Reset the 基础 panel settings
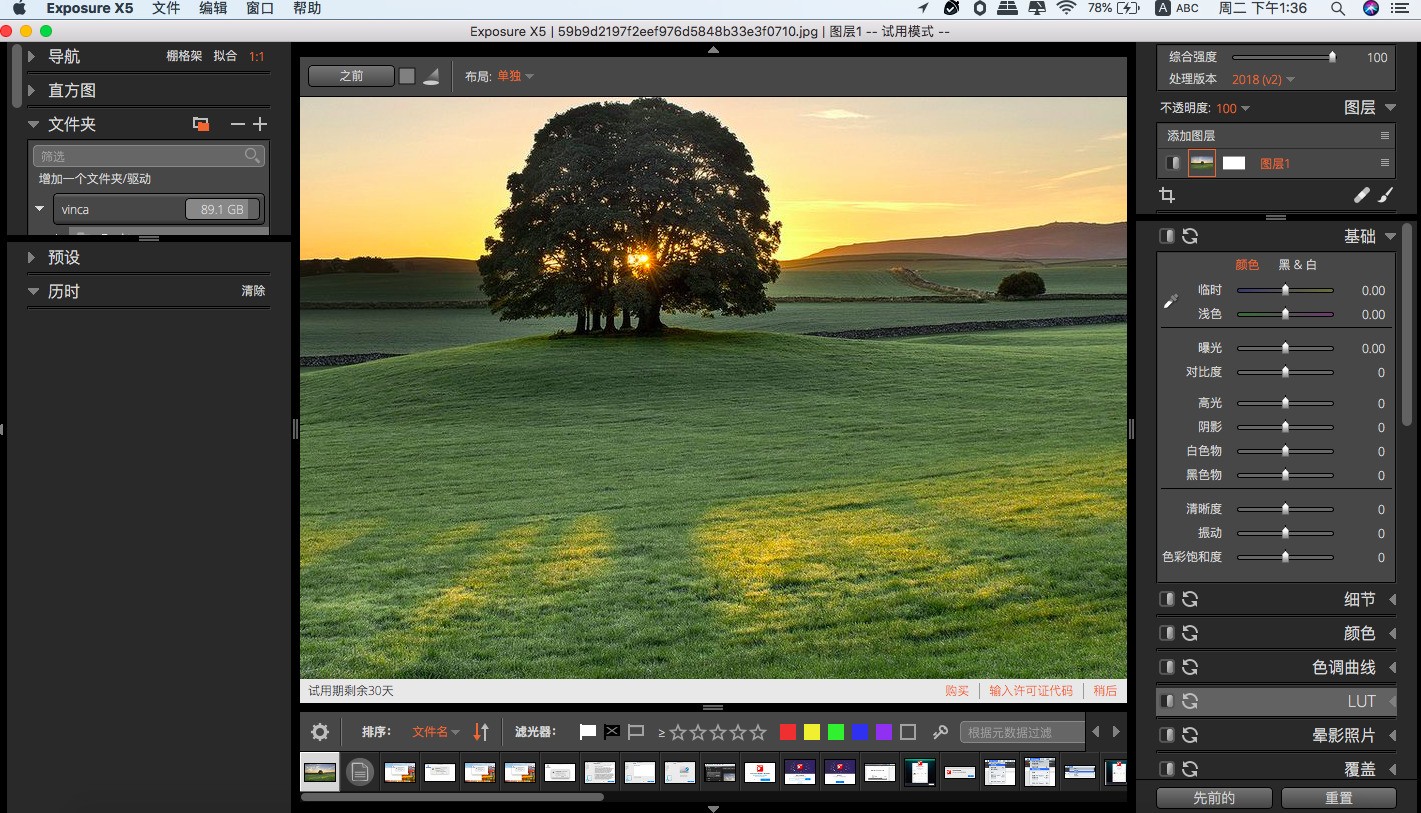 point(1190,236)
